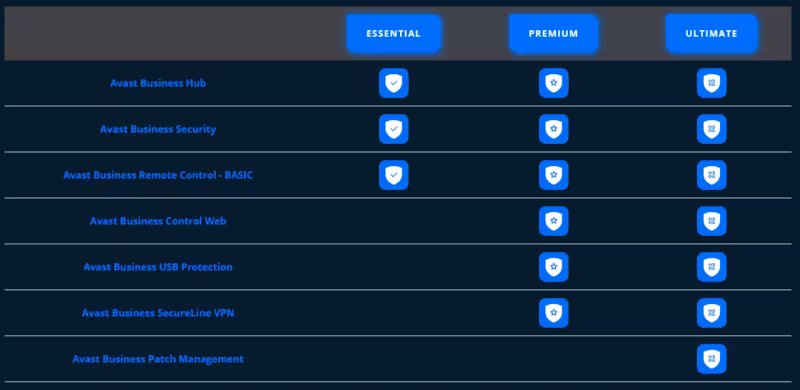The image size is (800, 390).
Task: Click Essential check shield for Avast Business Hub
Action: click(394, 83)
